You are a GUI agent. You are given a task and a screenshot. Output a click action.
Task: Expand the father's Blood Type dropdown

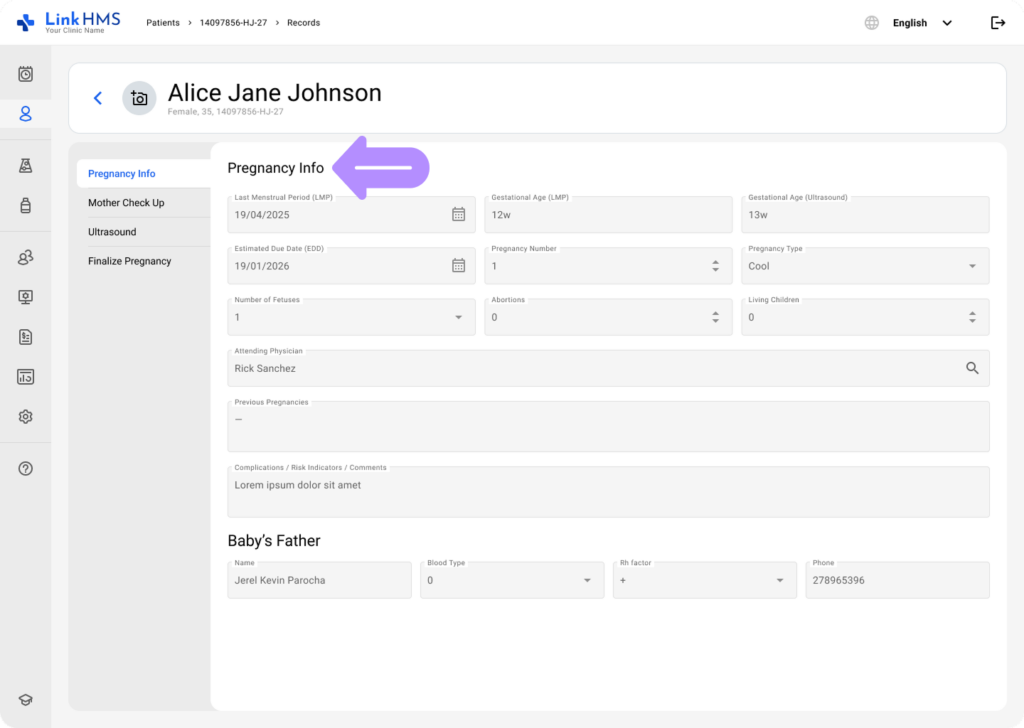pos(587,580)
